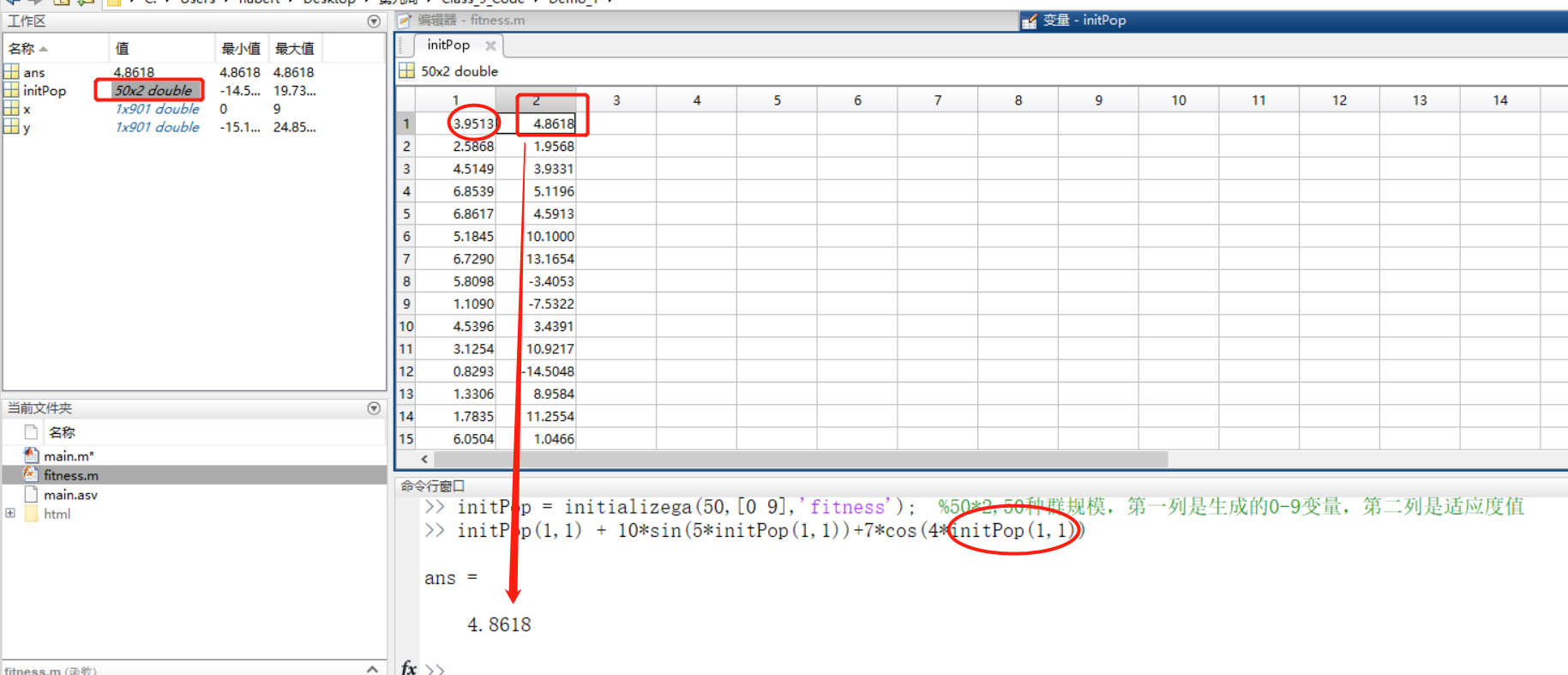Click the ans variable grid icon

point(11,72)
